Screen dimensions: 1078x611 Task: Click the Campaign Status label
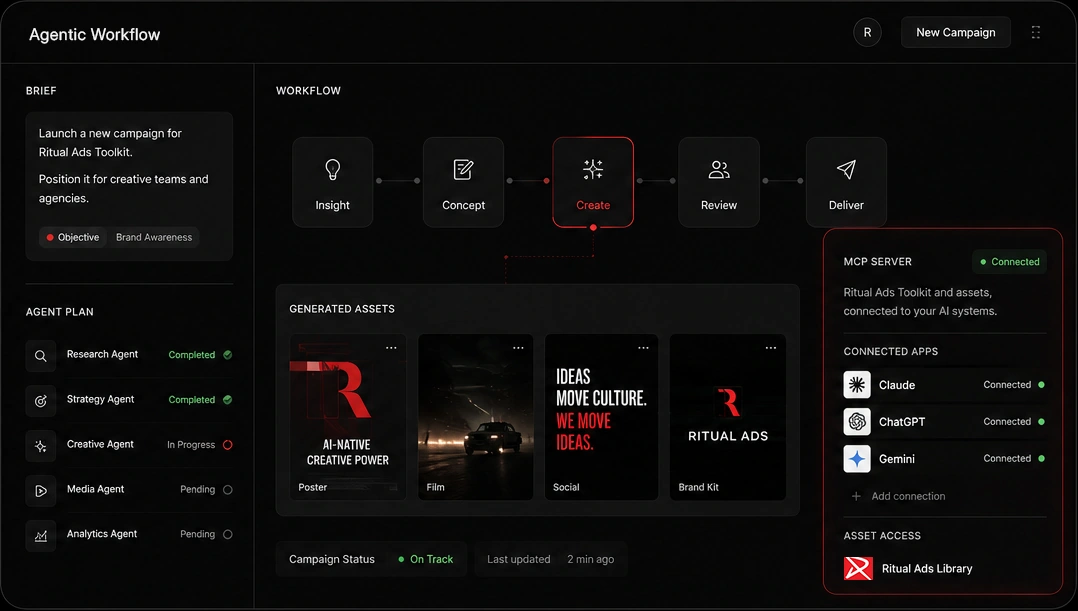pyautogui.click(x=332, y=559)
